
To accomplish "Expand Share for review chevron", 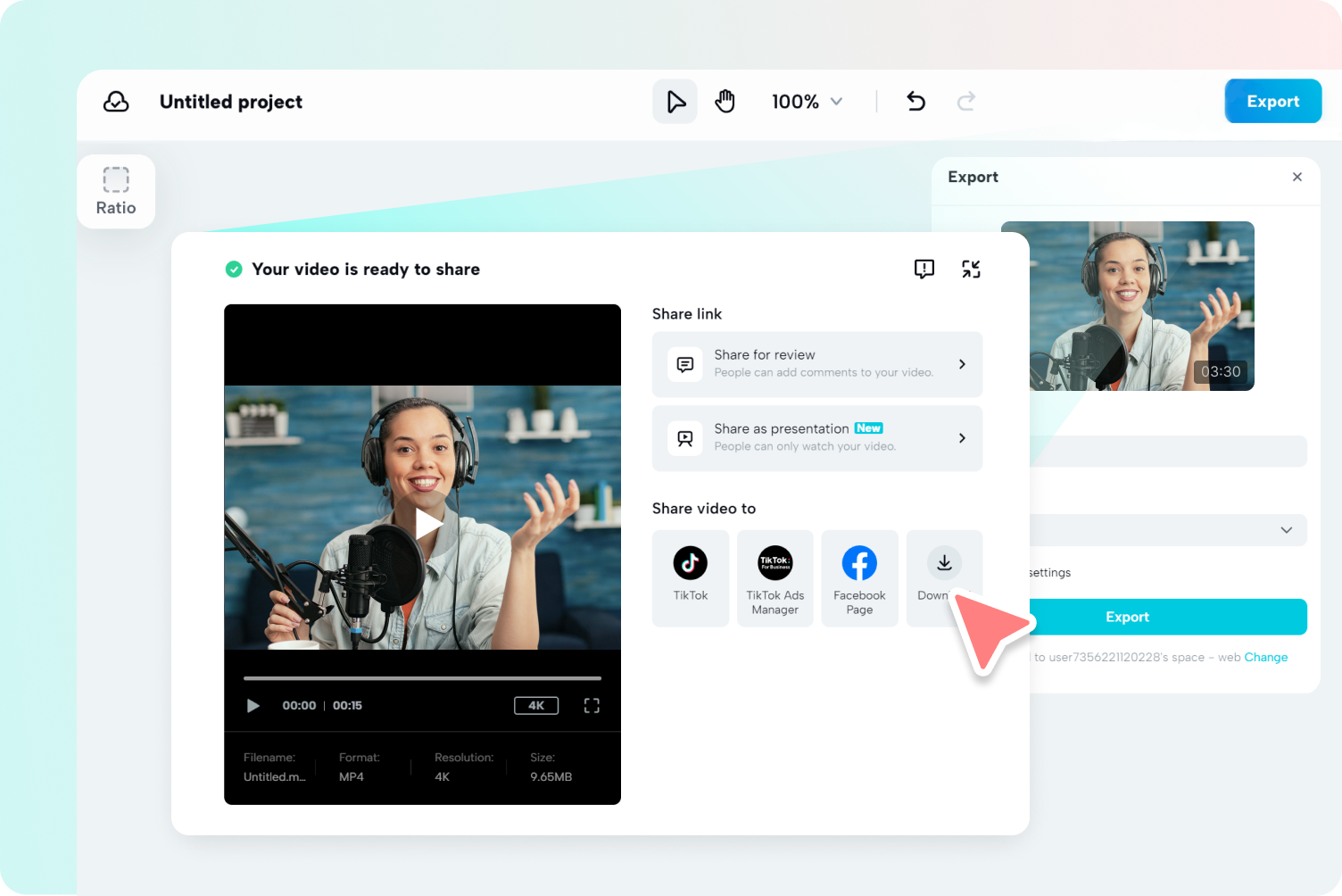I will (x=962, y=364).
